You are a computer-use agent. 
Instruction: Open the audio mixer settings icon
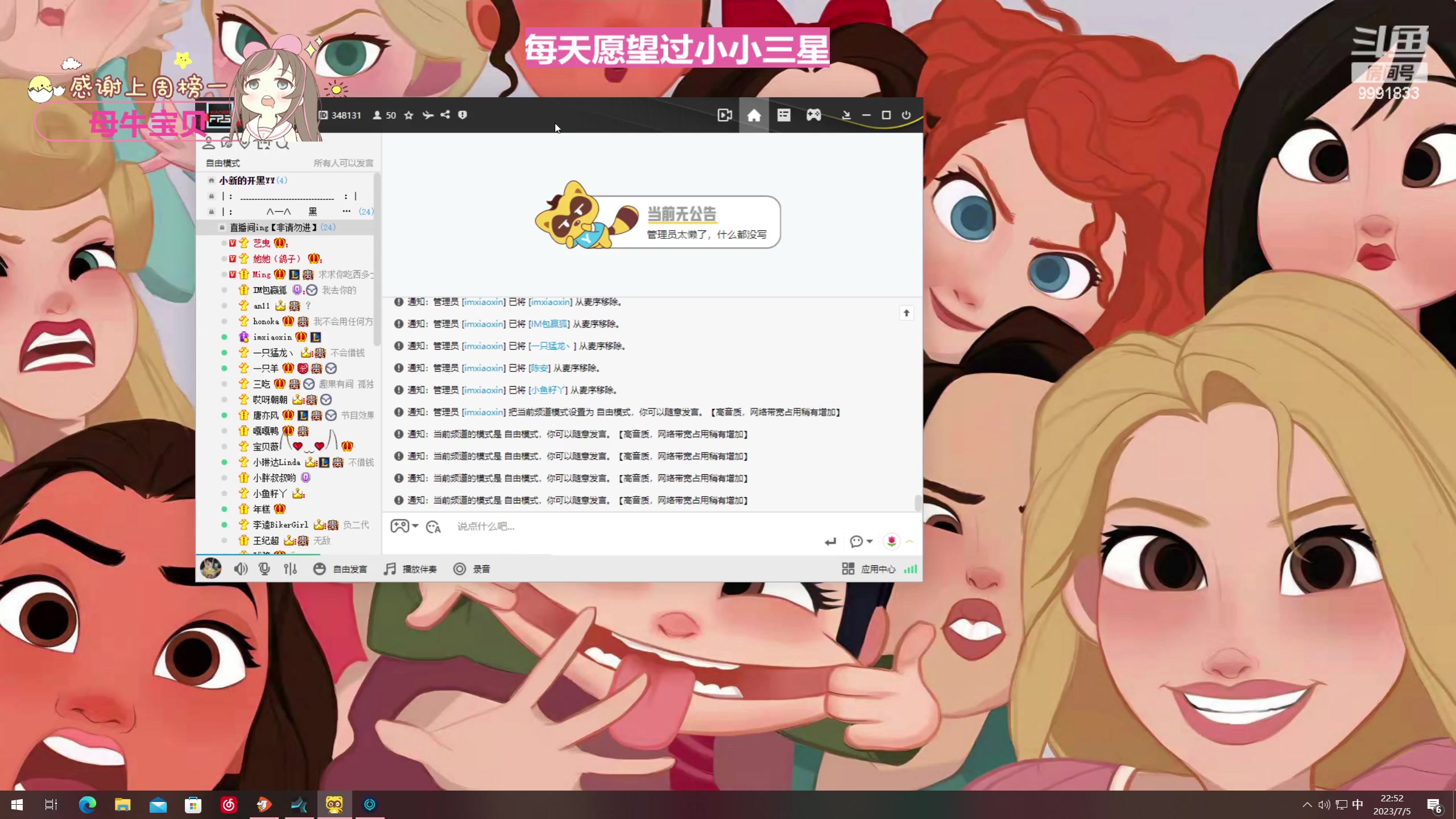[x=290, y=569]
